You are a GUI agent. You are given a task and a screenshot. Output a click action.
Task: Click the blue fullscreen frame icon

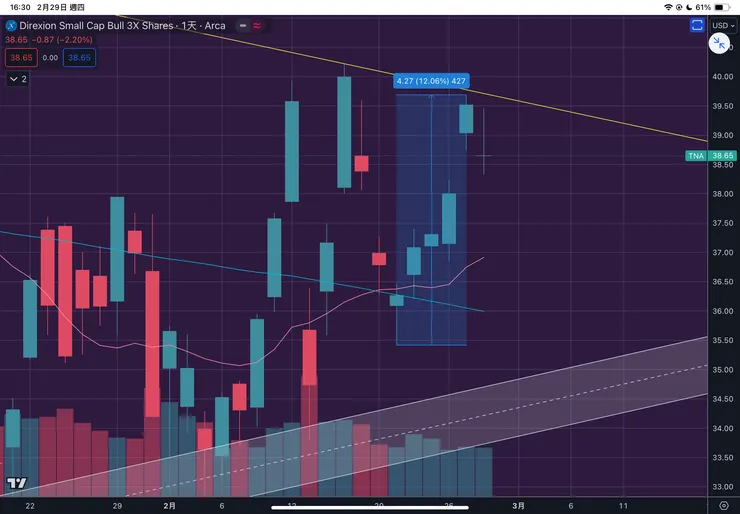[x=697, y=25]
